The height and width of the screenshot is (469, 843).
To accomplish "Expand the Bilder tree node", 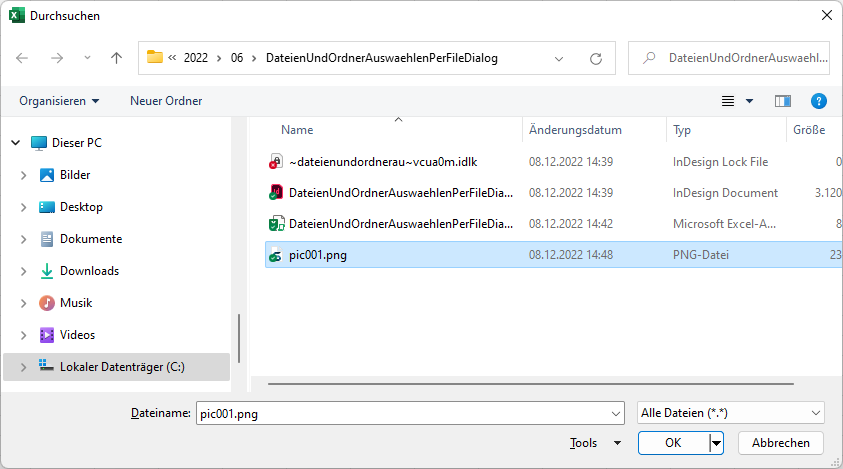I will click(23, 175).
